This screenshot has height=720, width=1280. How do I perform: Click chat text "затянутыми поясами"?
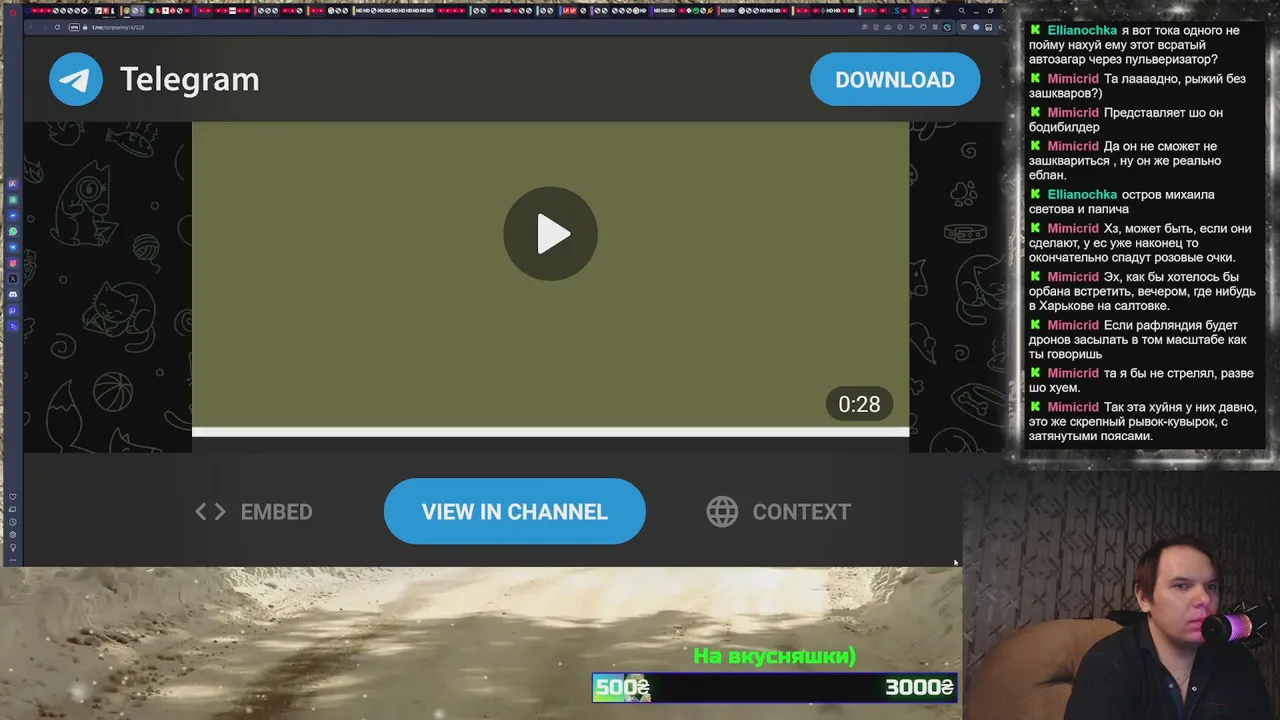(1091, 436)
